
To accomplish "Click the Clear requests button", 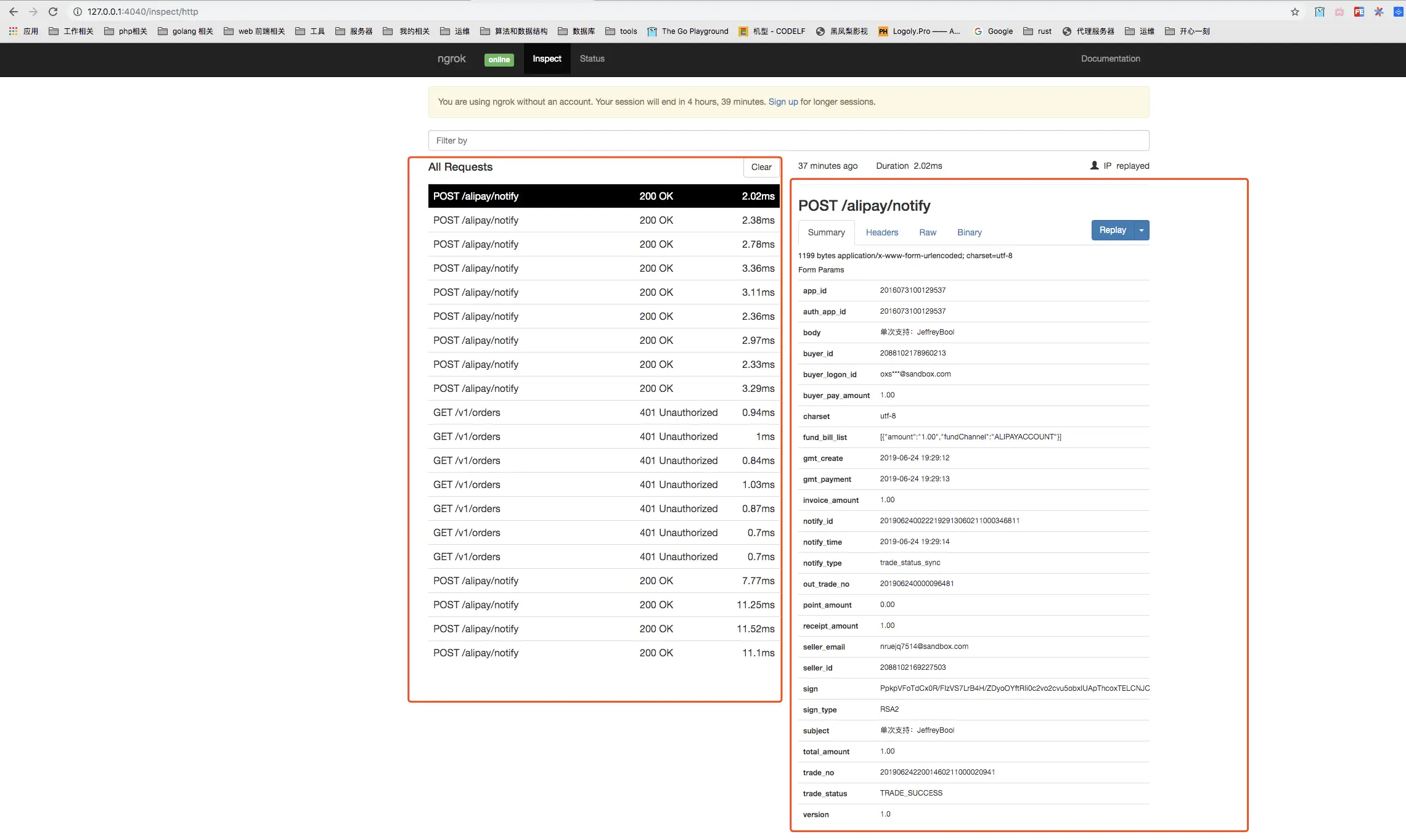I will click(761, 168).
